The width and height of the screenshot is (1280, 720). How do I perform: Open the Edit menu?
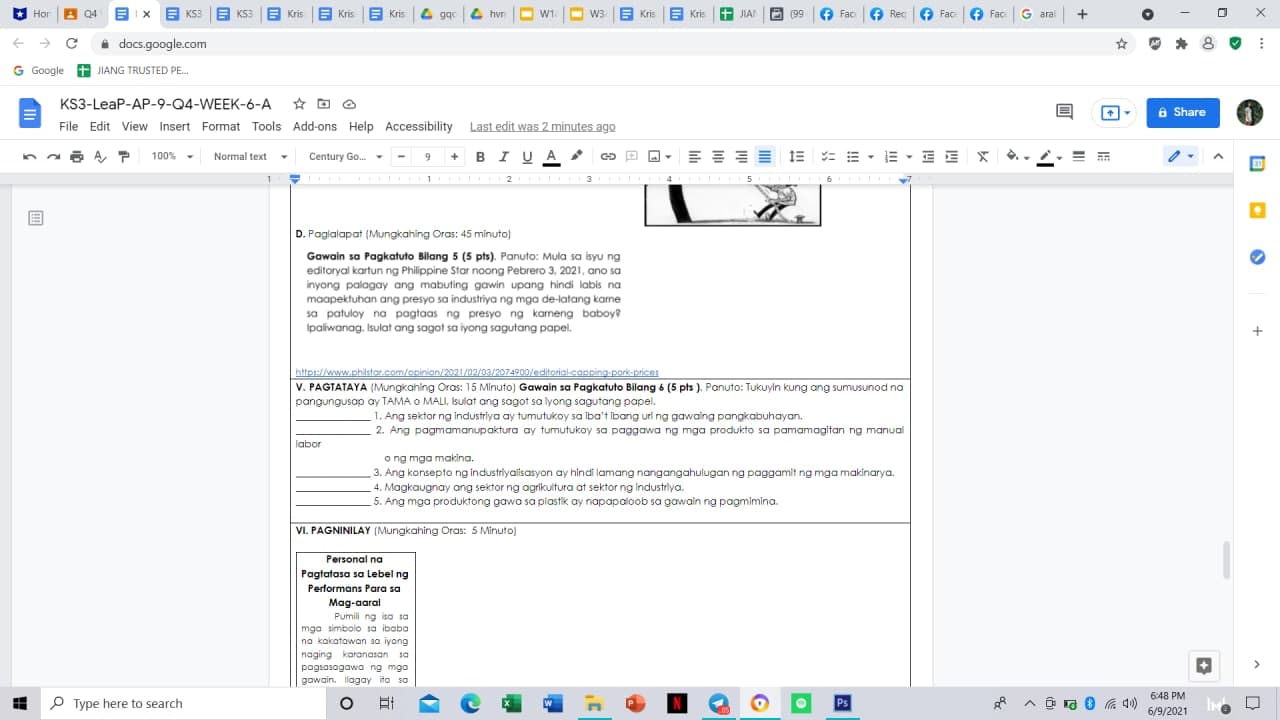[100, 127]
